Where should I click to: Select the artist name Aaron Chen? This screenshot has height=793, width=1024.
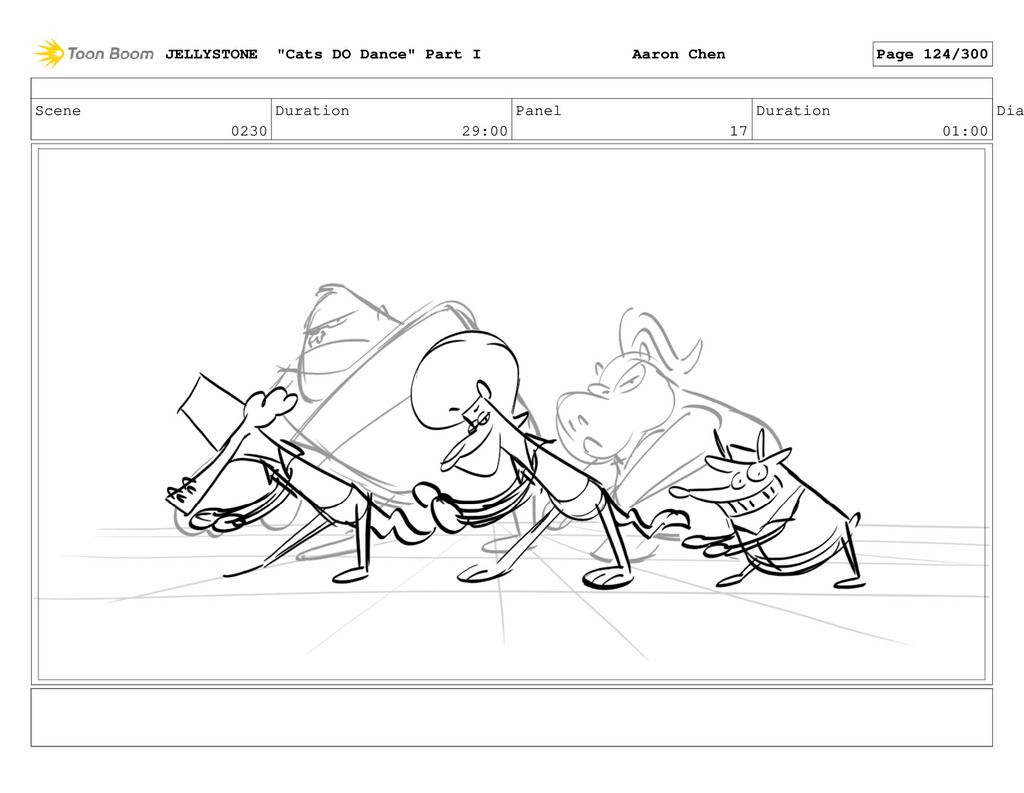[x=679, y=54]
